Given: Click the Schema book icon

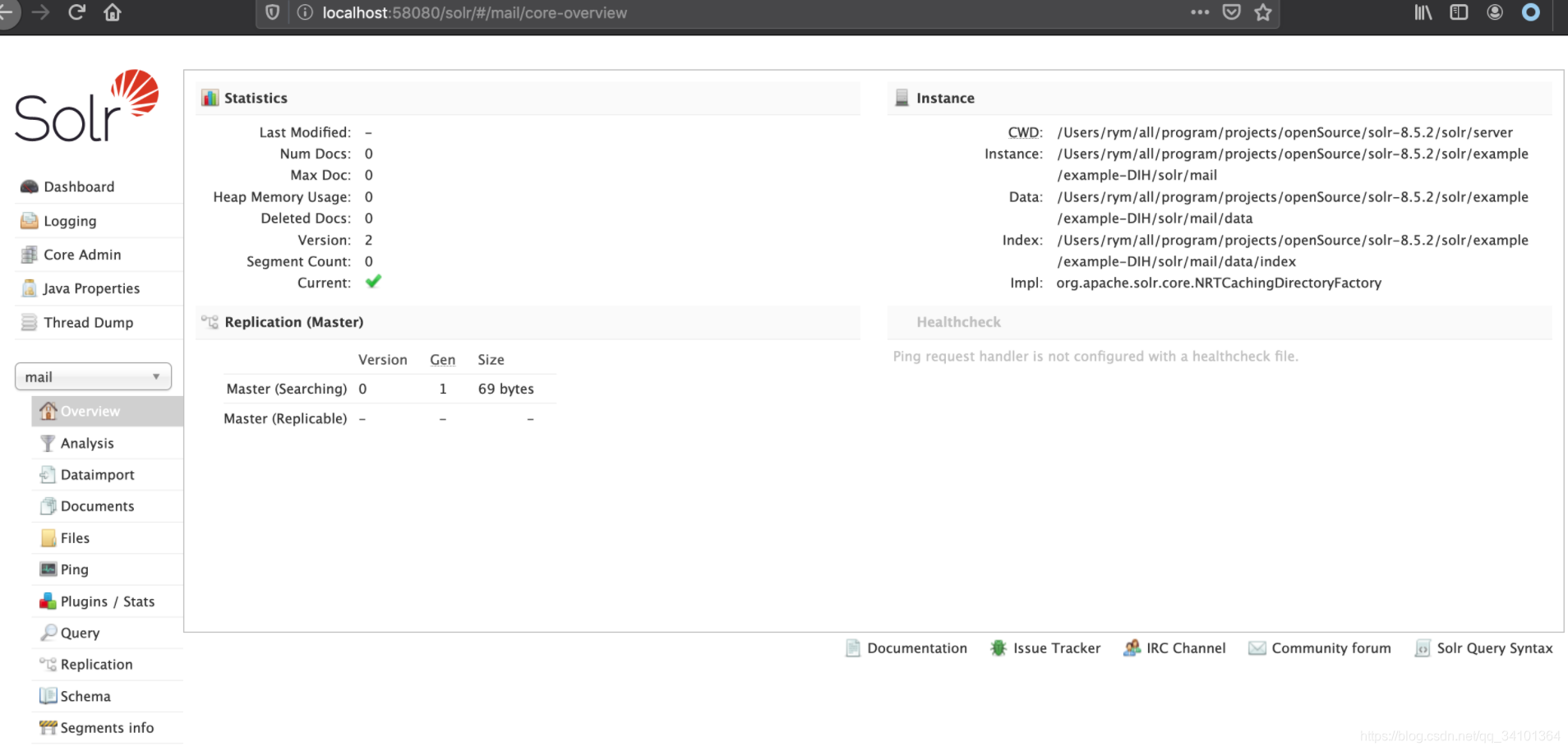Looking at the screenshot, I should click(48, 696).
